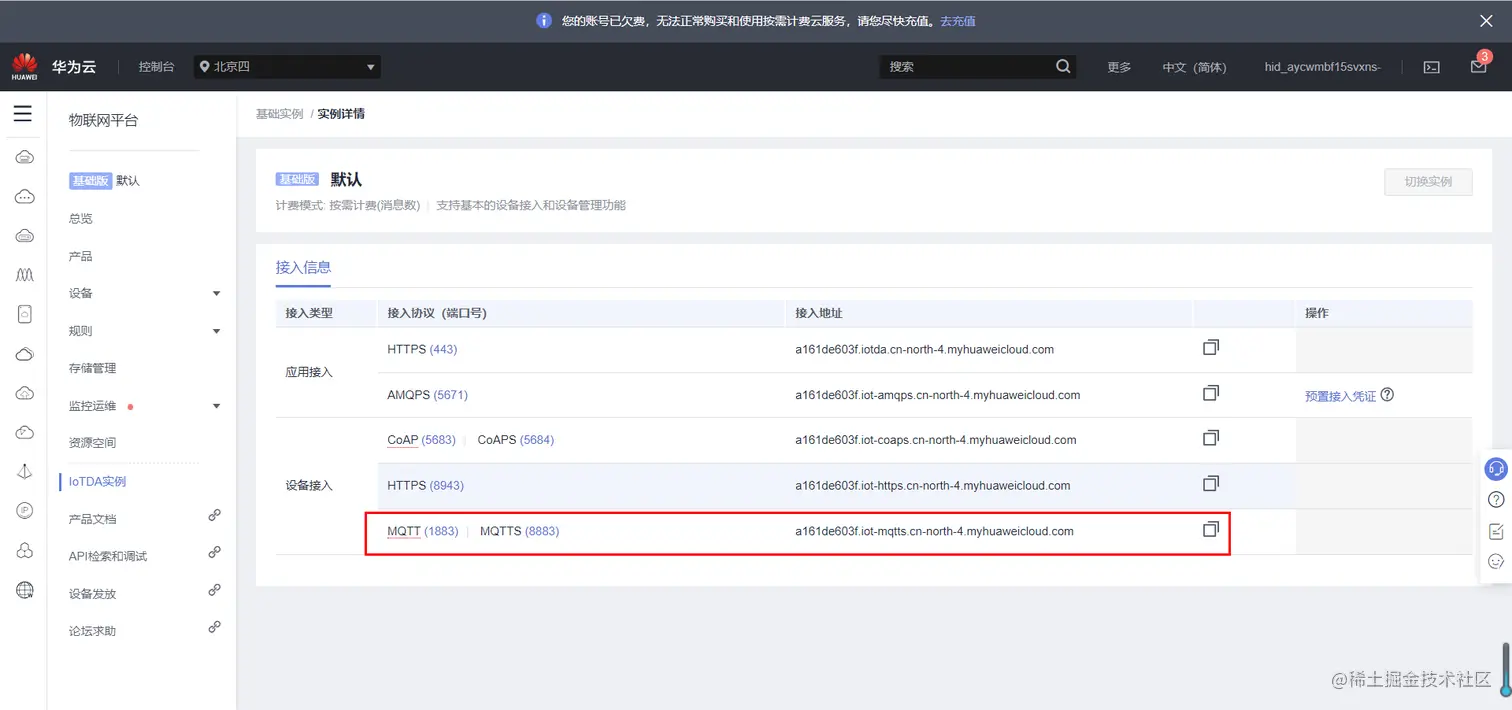
Task: Click the 华为云 brand text
Action: pyautogui.click(x=74, y=67)
